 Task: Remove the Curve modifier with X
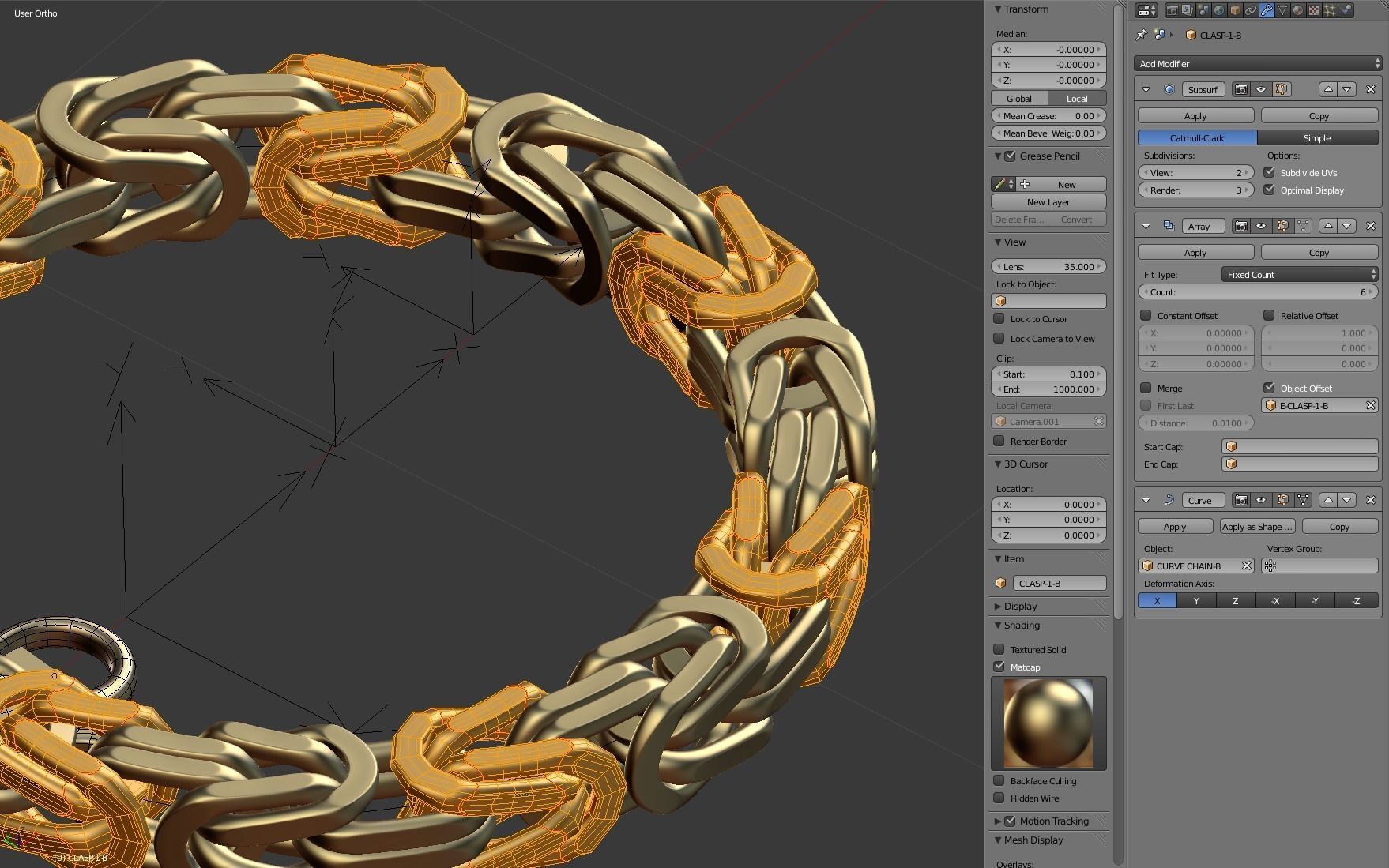pyautogui.click(x=1371, y=500)
